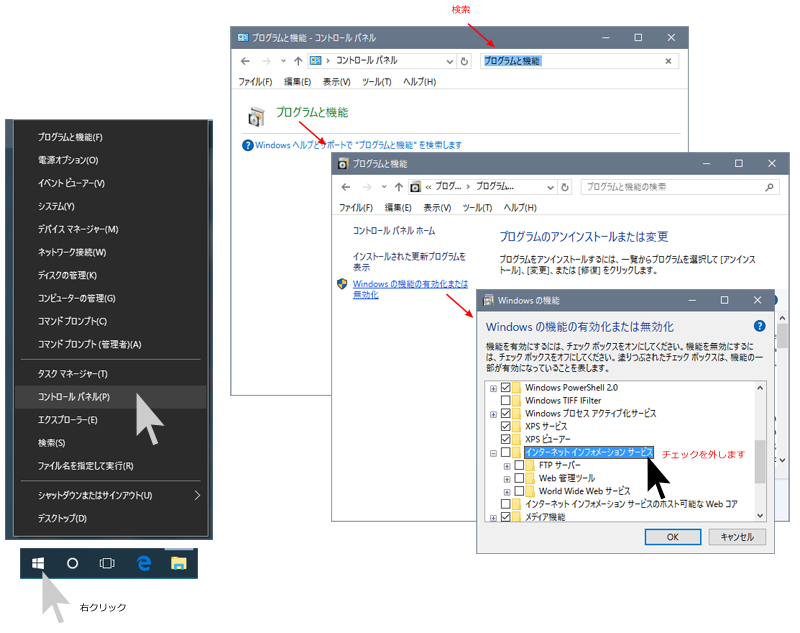The width and height of the screenshot is (800, 633).
Task: Open address bar dropdown in Programs window
Action: point(551,187)
